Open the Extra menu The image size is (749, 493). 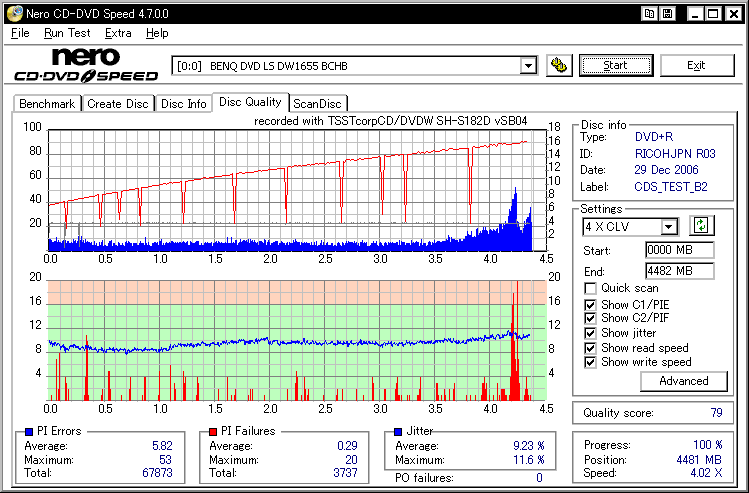click(x=118, y=33)
